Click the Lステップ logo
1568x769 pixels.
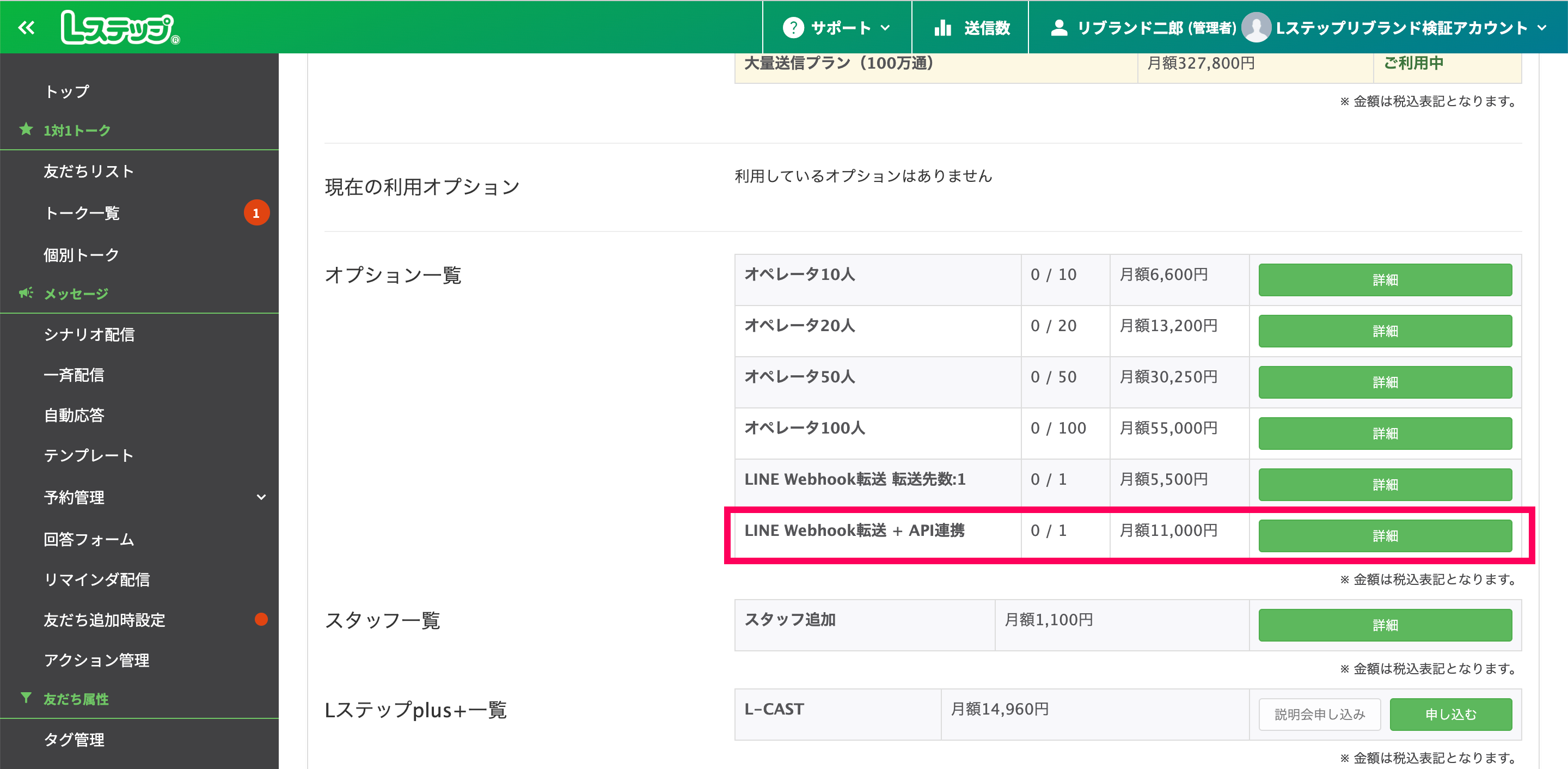120,28
